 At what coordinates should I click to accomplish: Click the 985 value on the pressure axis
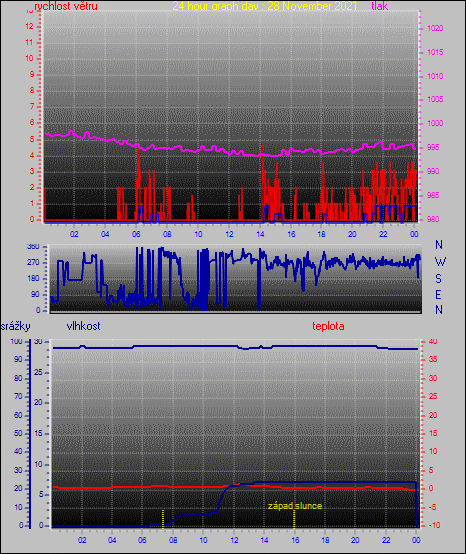tap(433, 195)
